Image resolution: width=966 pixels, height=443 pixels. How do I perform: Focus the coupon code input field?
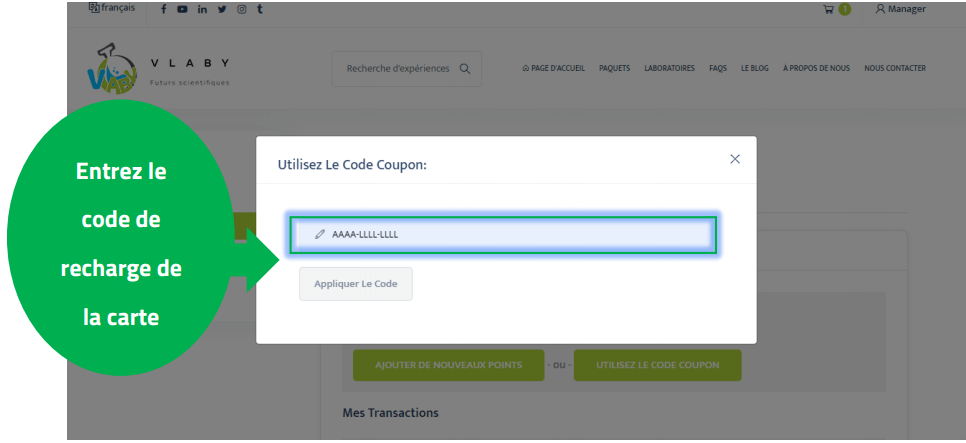(x=505, y=234)
